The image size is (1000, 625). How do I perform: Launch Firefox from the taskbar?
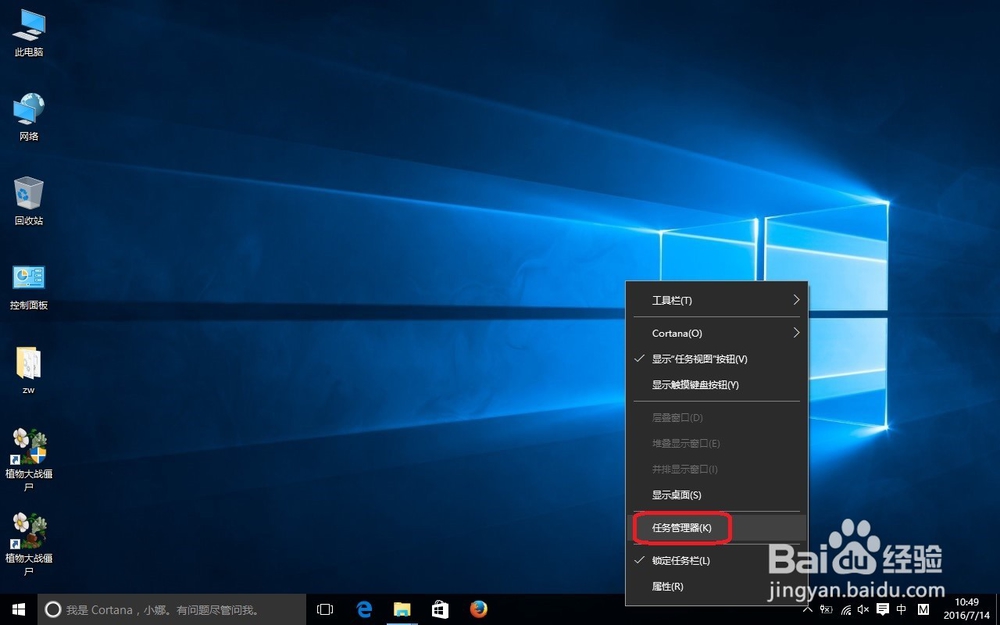pyautogui.click(x=477, y=609)
